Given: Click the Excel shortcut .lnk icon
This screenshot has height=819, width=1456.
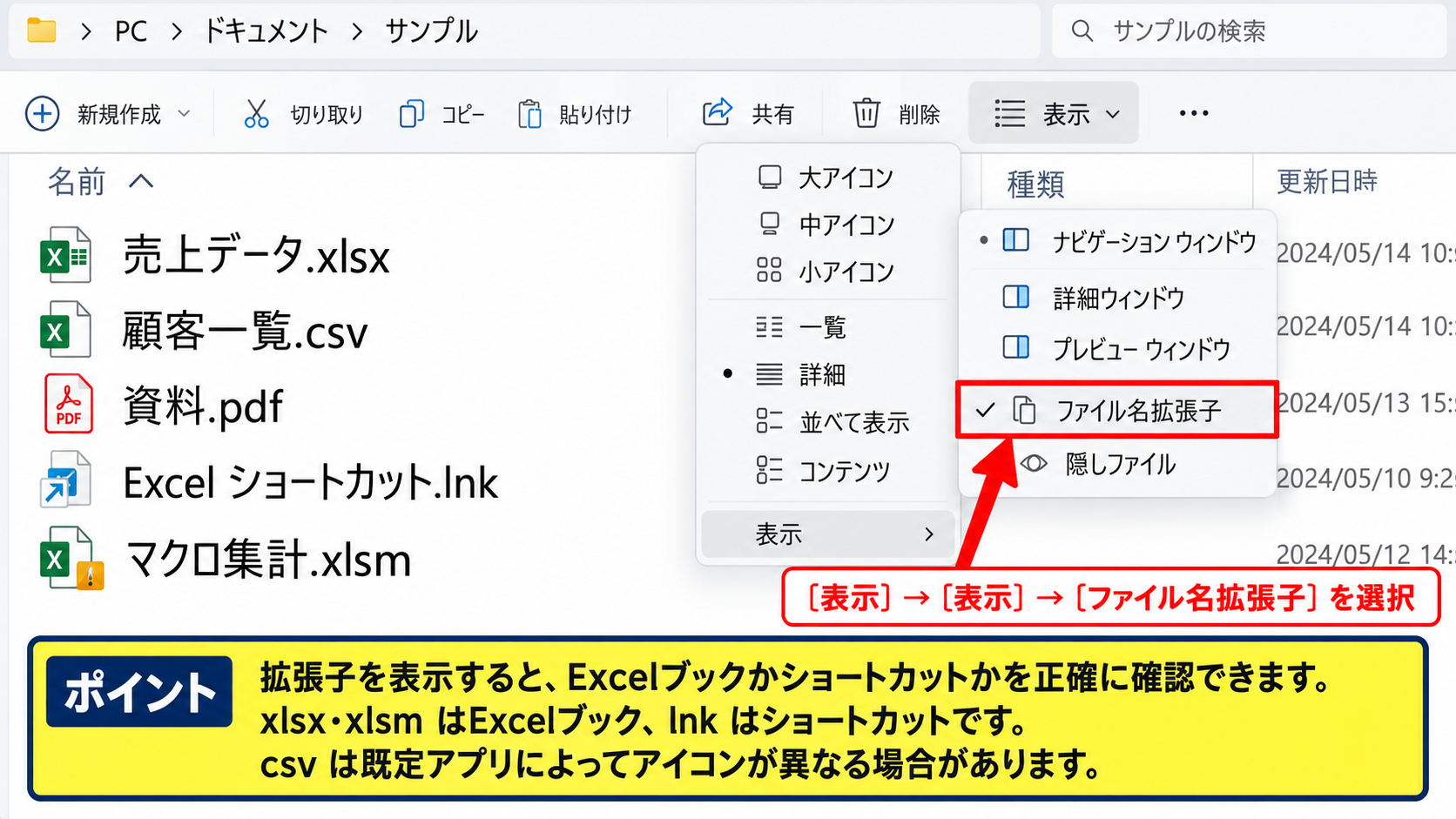Looking at the screenshot, I should (x=65, y=479).
